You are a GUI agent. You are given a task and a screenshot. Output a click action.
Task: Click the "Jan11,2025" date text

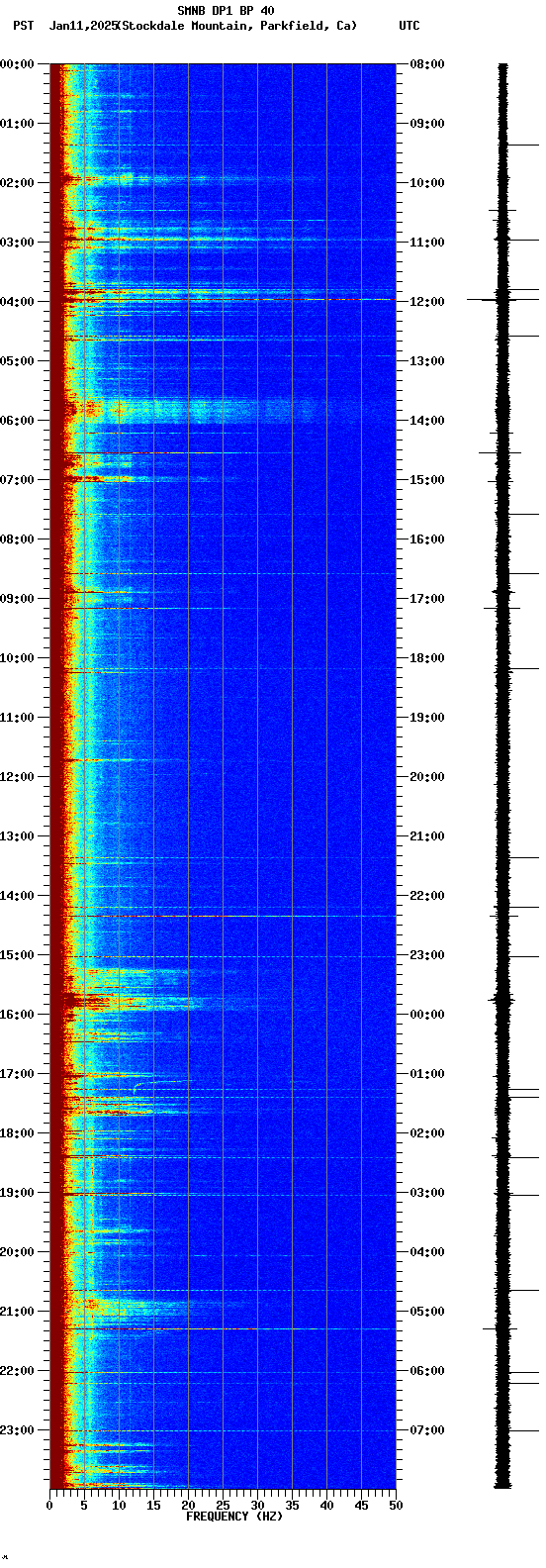[82, 26]
